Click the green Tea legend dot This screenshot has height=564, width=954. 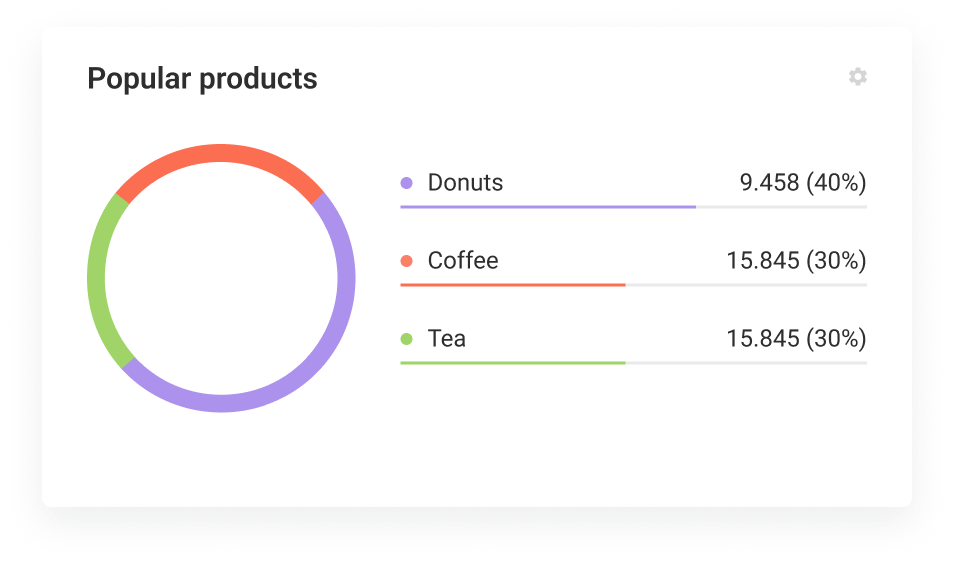tap(406, 339)
